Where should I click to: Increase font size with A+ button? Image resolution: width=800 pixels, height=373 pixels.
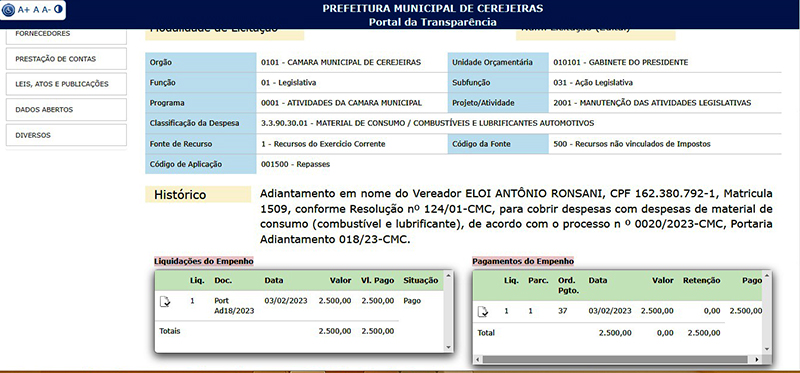pyautogui.click(x=24, y=9)
